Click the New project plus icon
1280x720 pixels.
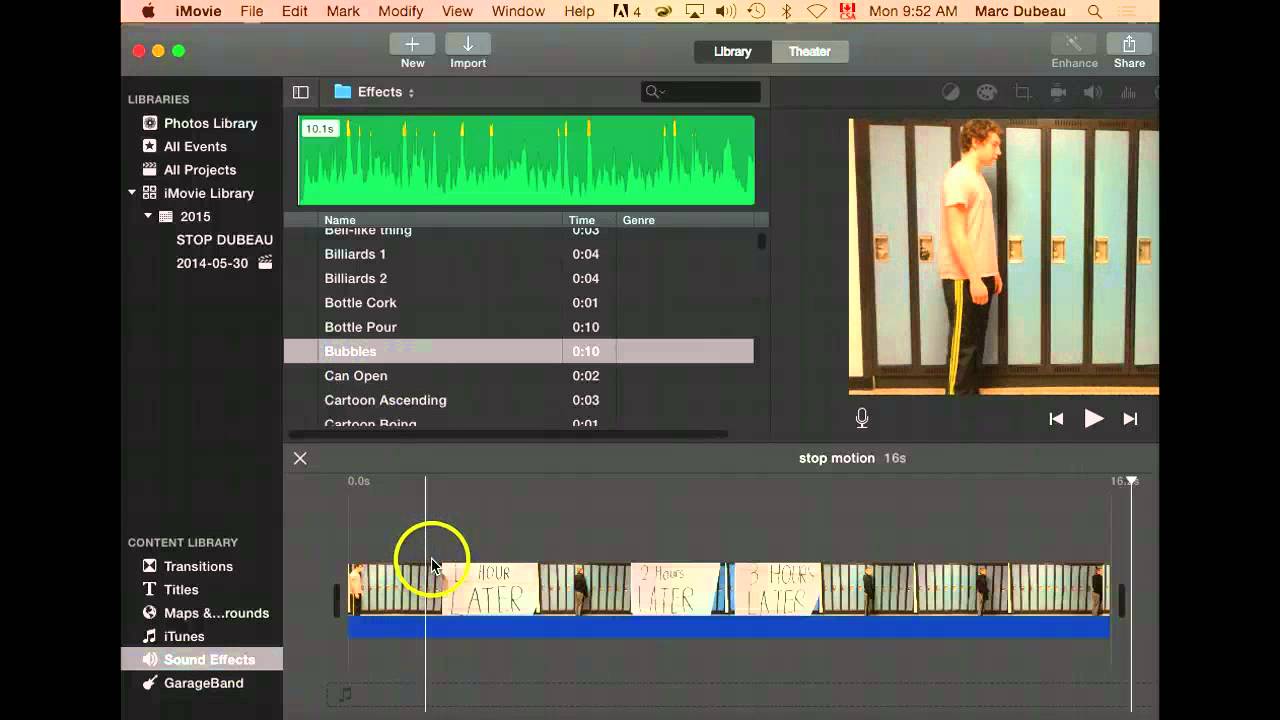(x=412, y=44)
